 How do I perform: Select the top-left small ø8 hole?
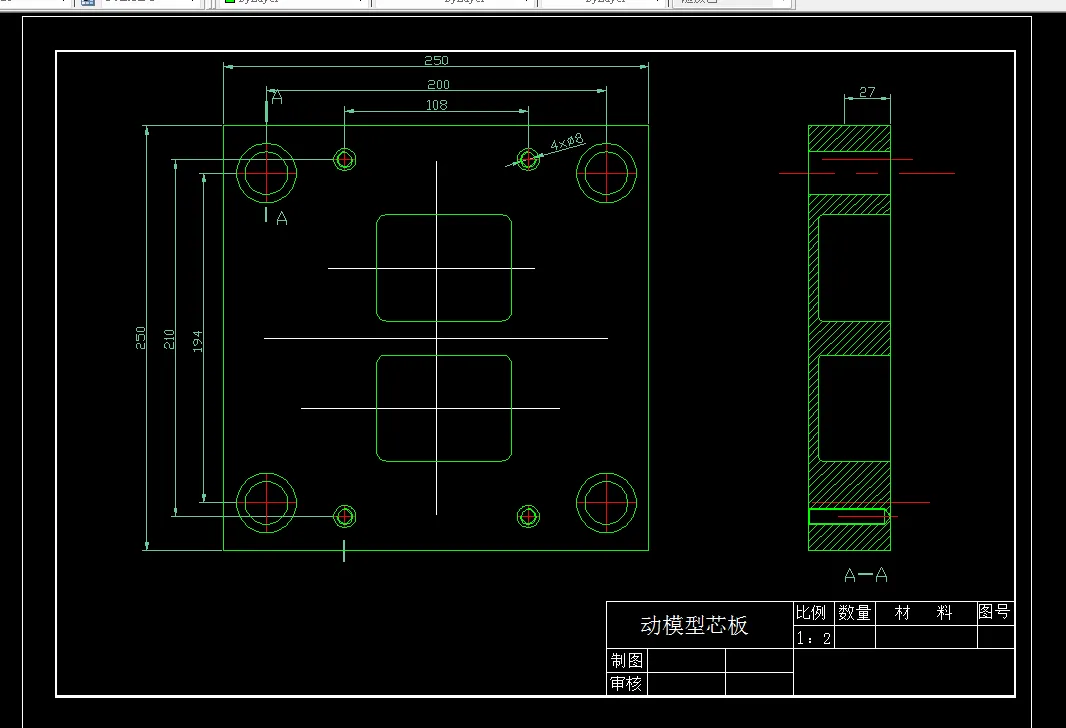345,160
